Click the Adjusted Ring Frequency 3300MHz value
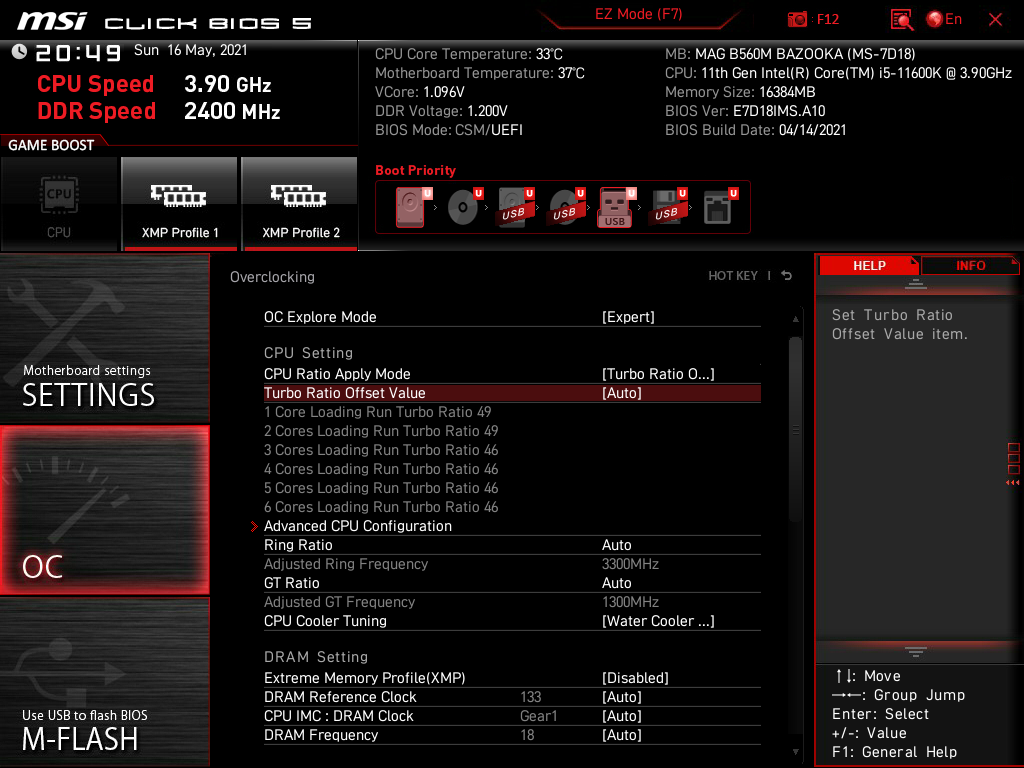This screenshot has height=768, width=1024. click(630, 564)
